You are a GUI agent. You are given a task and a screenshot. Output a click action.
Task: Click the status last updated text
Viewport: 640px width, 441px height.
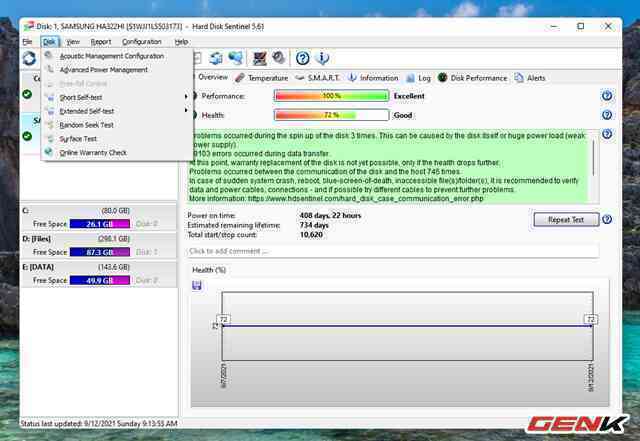pos(99,423)
